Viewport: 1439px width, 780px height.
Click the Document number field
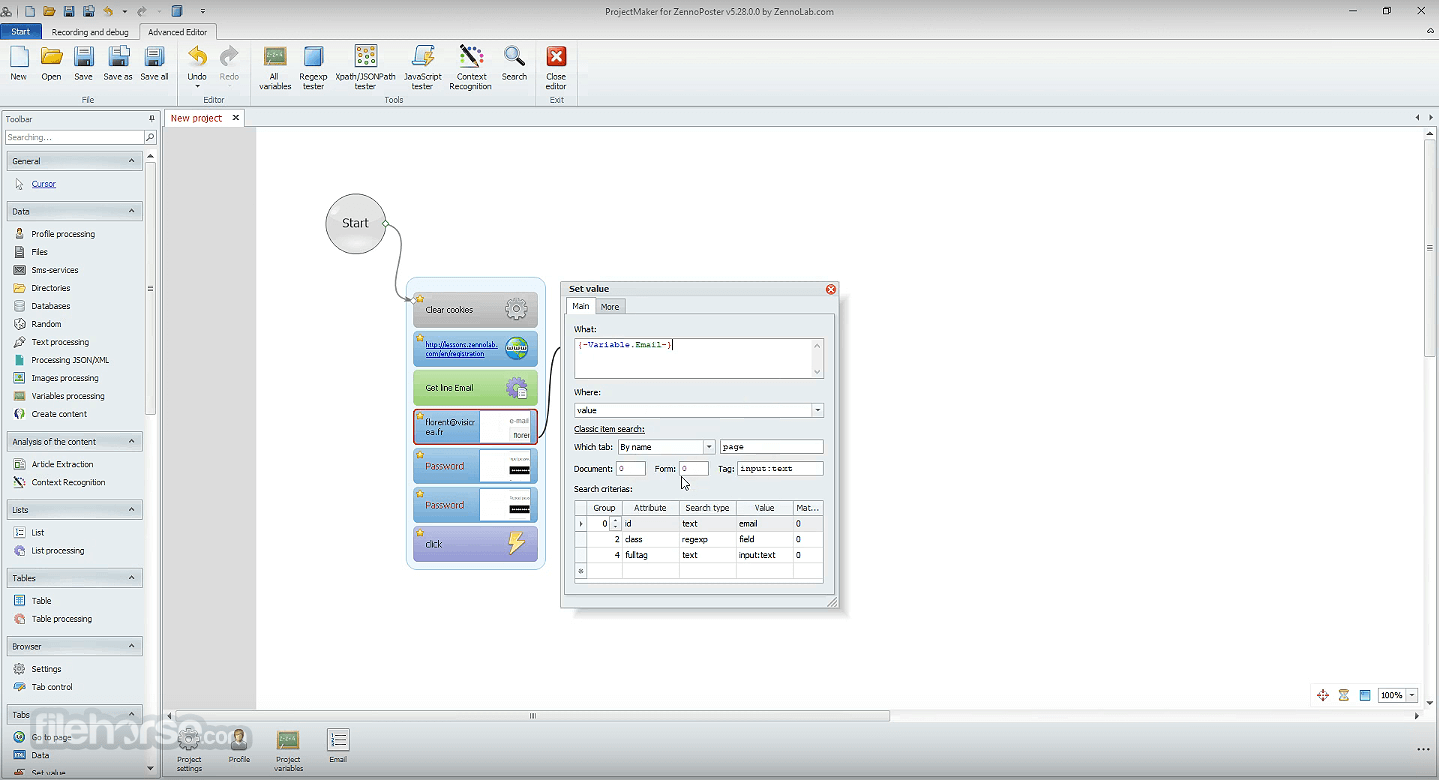click(x=631, y=468)
